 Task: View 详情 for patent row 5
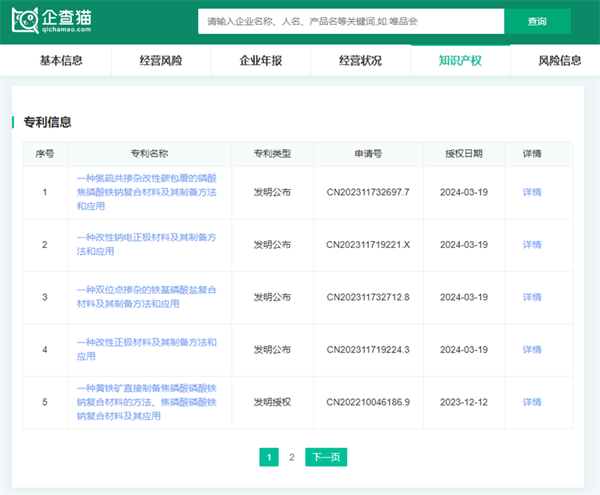pyautogui.click(x=532, y=402)
